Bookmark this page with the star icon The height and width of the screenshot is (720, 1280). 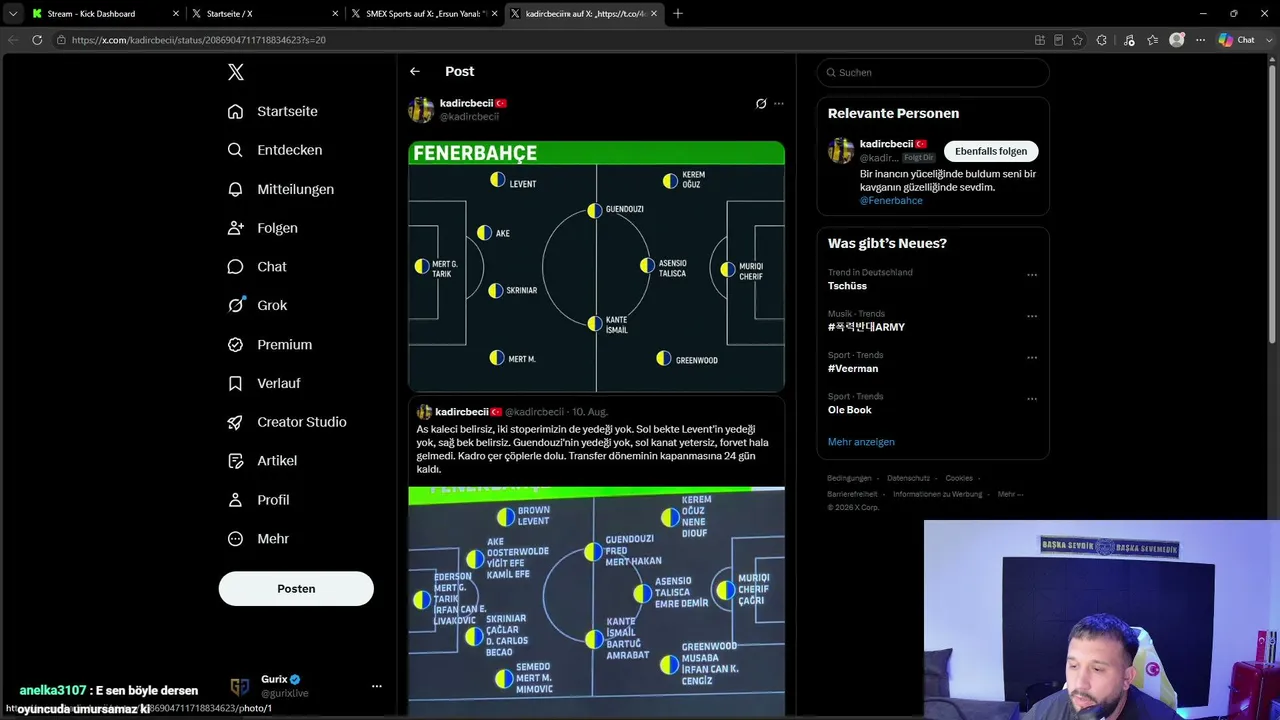click(1077, 40)
